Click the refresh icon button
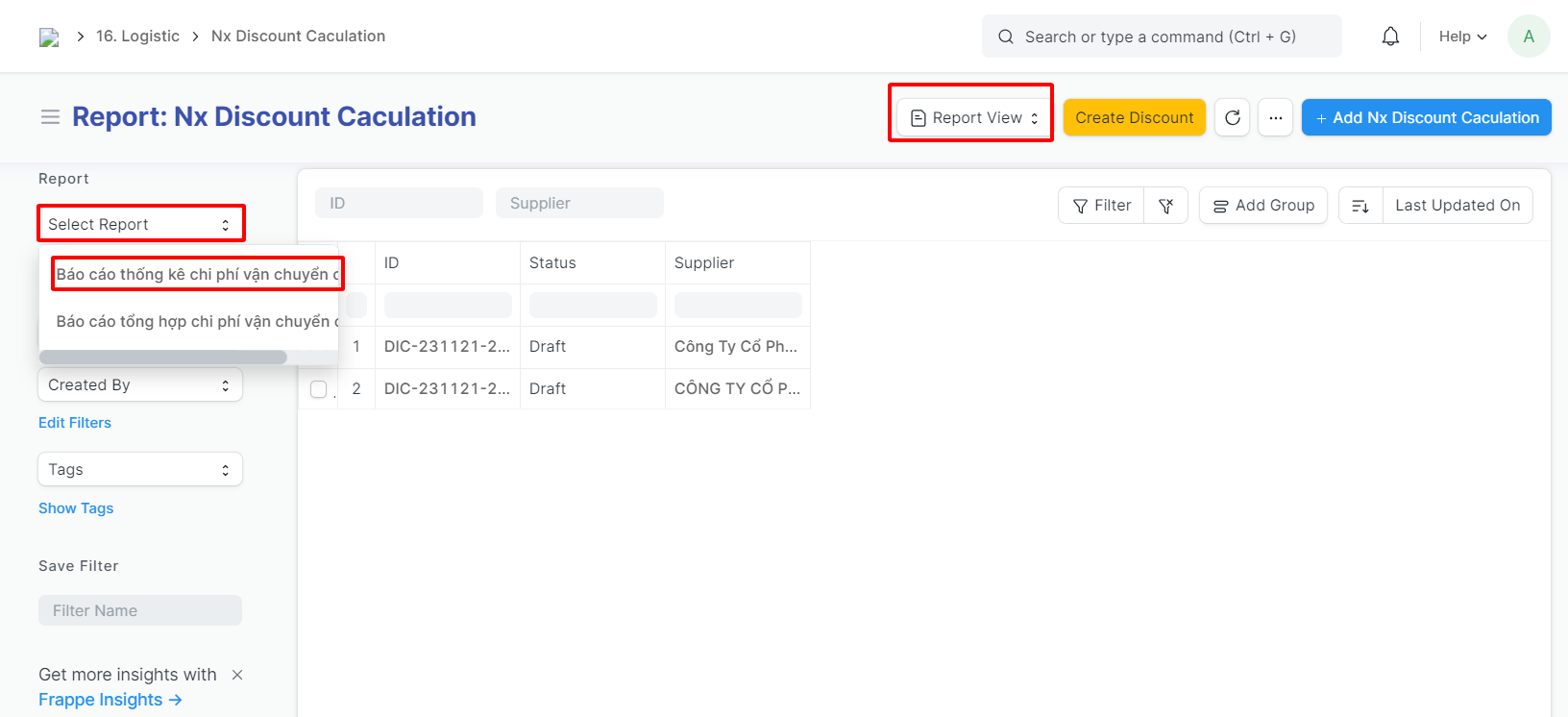 [x=1233, y=117]
